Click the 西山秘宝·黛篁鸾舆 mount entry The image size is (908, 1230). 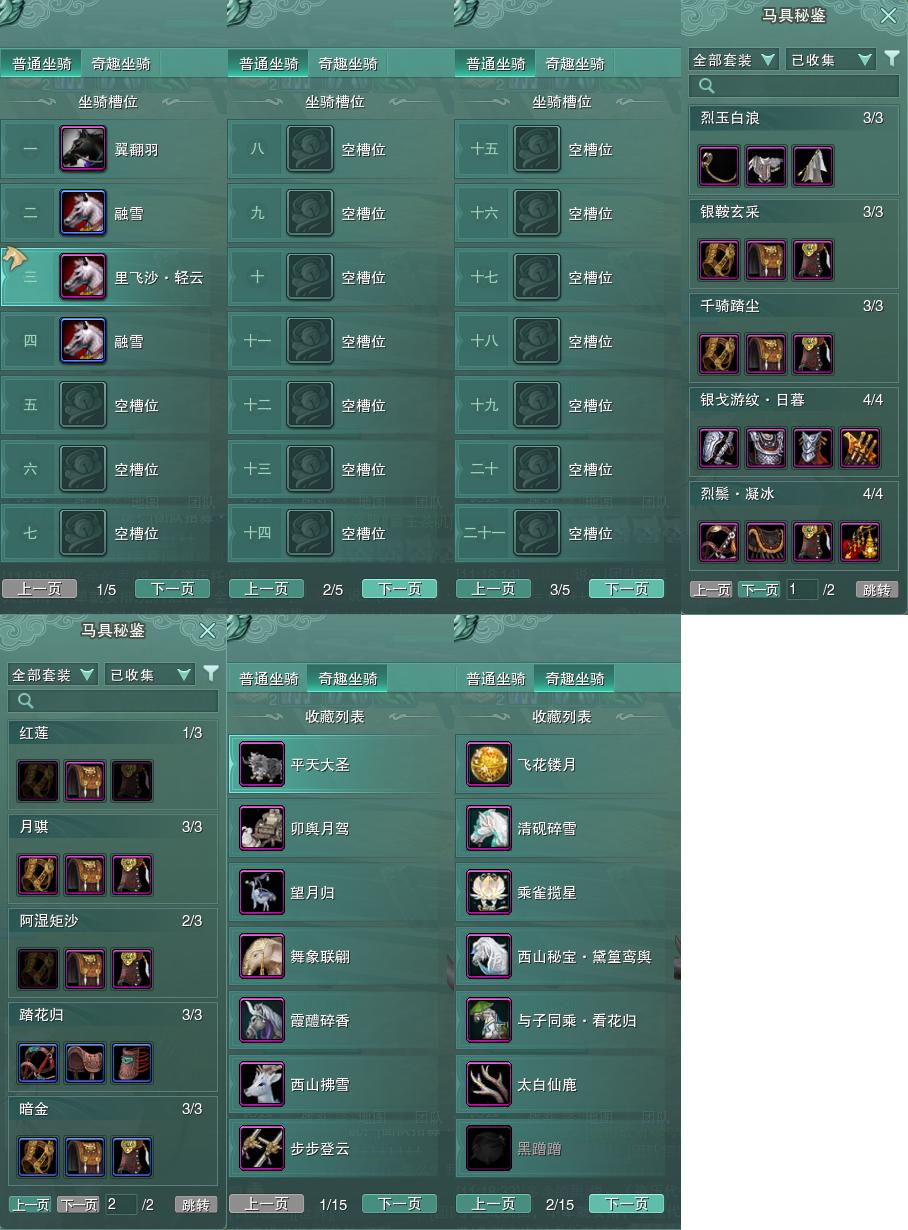(x=567, y=957)
